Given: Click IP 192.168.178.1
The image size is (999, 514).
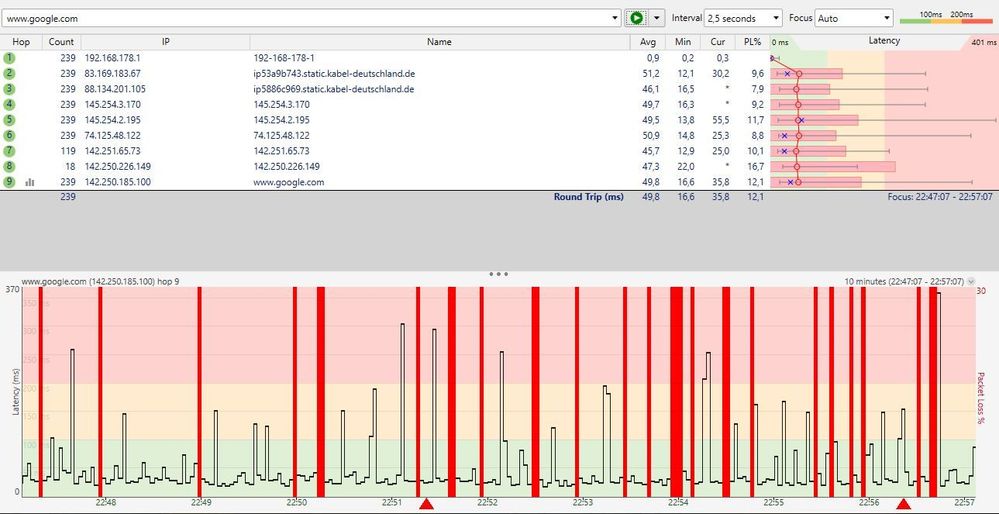Looking at the screenshot, I should (x=112, y=58).
